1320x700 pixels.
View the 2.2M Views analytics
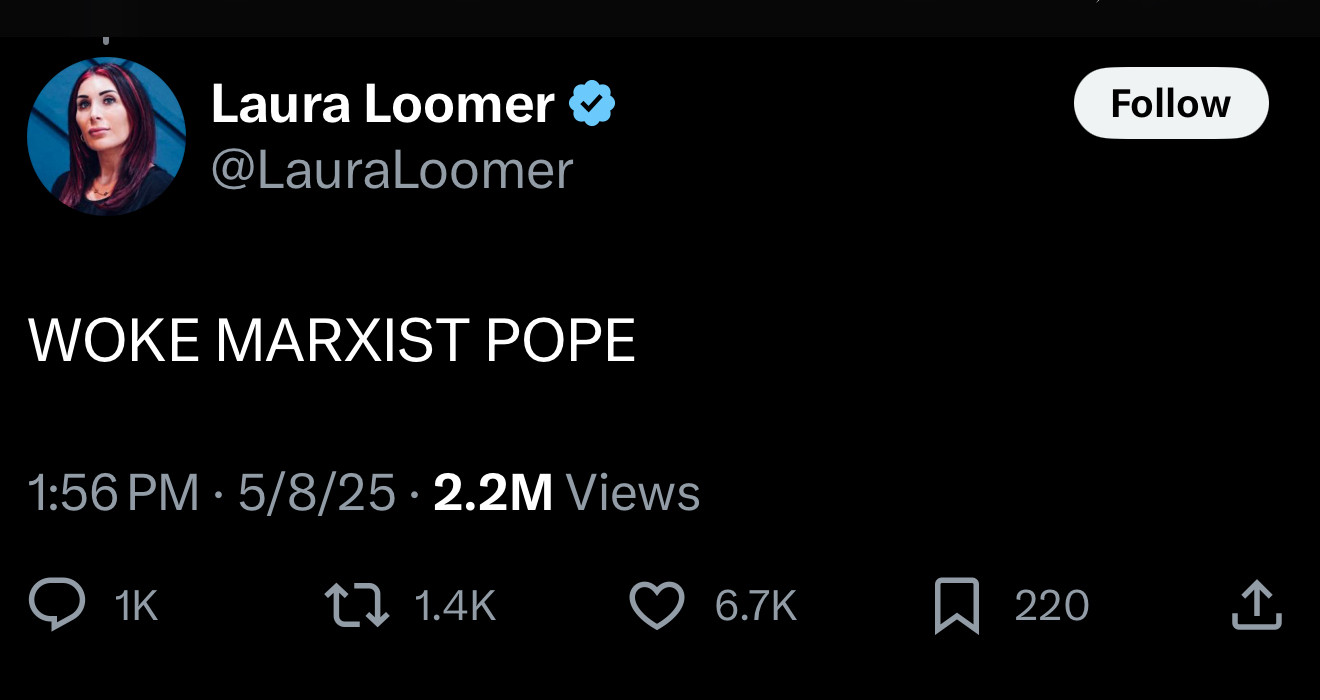pos(566,493)
